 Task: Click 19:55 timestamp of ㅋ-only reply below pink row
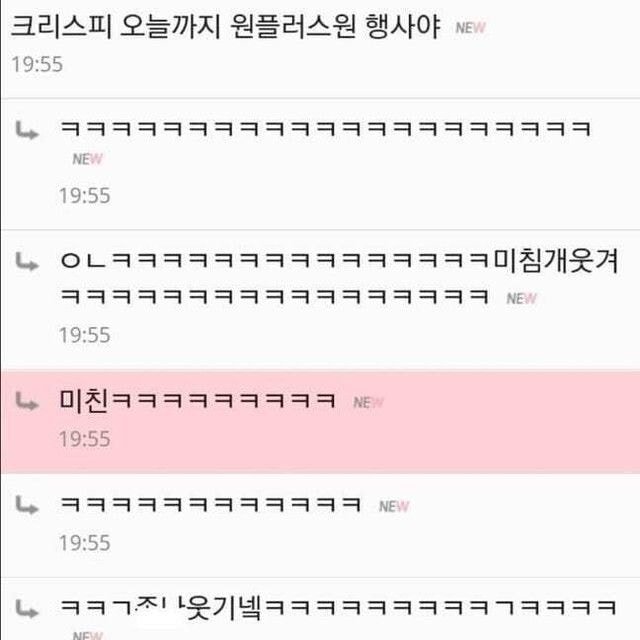pos(84,543)
